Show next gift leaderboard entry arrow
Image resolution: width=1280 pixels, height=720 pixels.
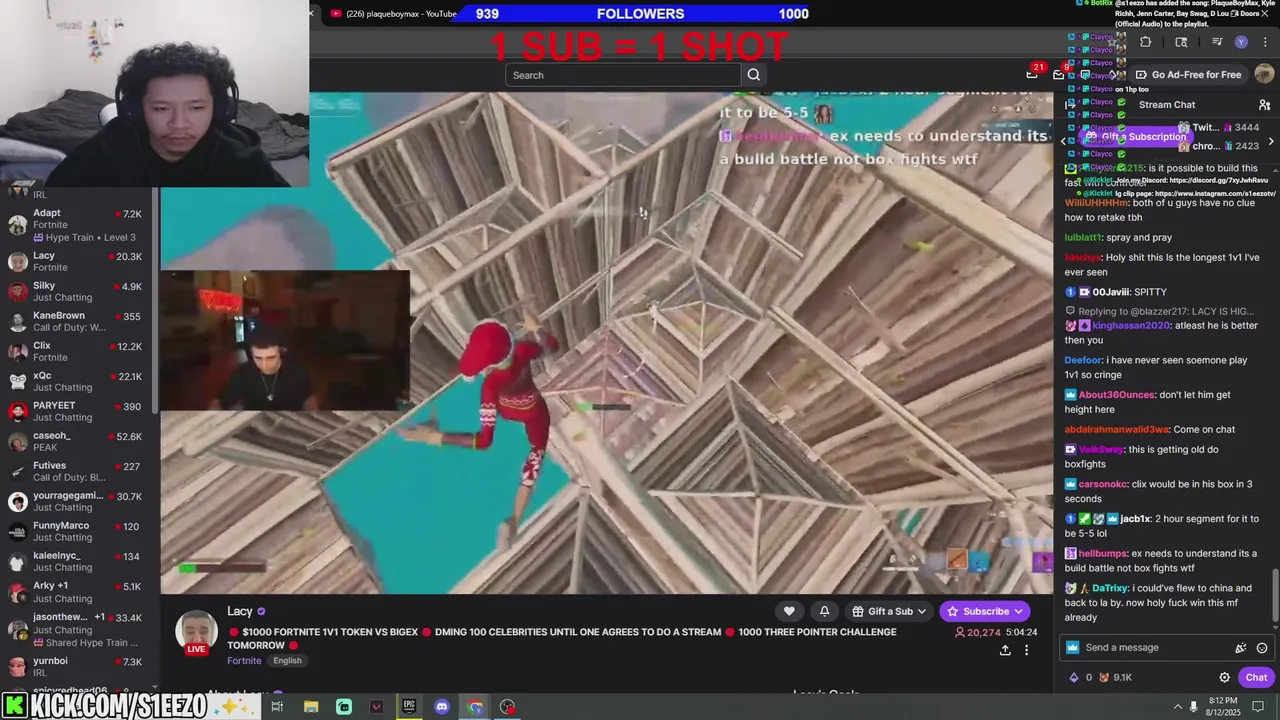click(x=1271, y=141)
